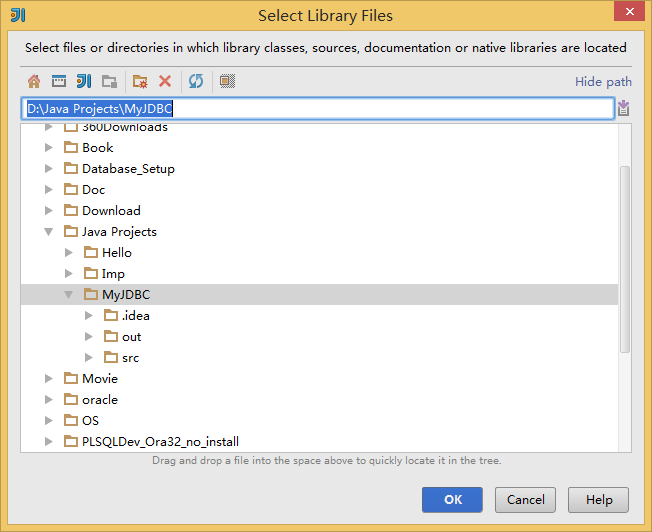Viewport: 652px width, 532px height.
Task: Select the Hello row label
Action: coord(117,252)
